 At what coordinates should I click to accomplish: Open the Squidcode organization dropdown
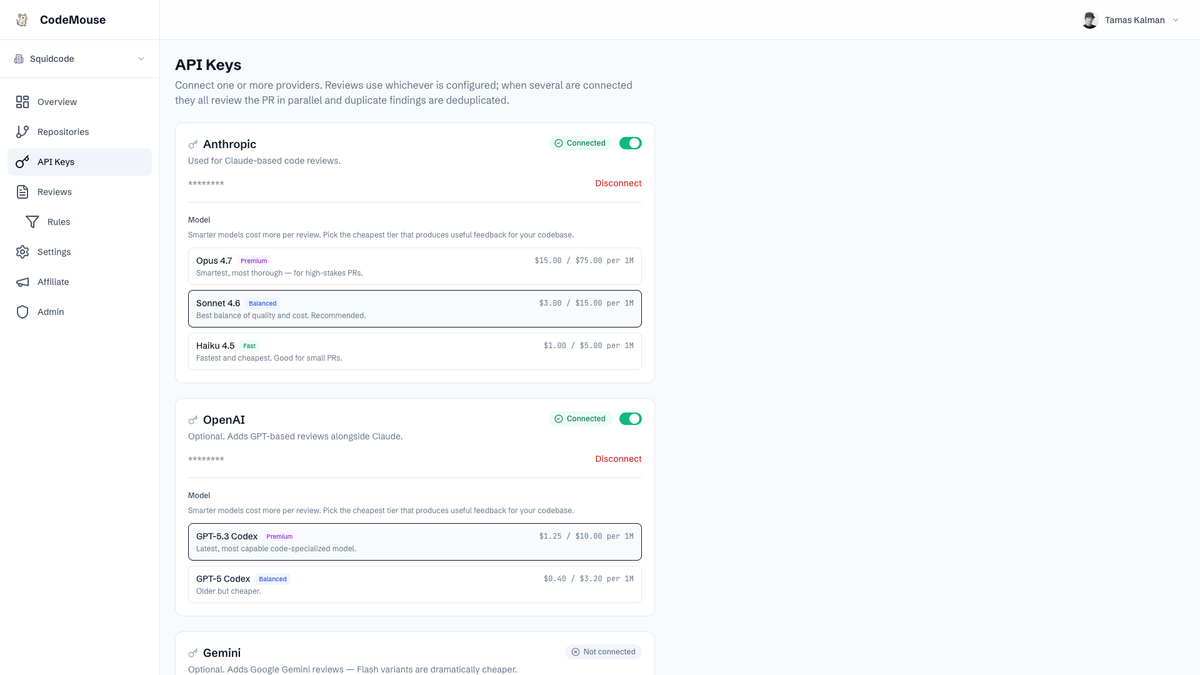pyautogui.click(x=80, y=59)
